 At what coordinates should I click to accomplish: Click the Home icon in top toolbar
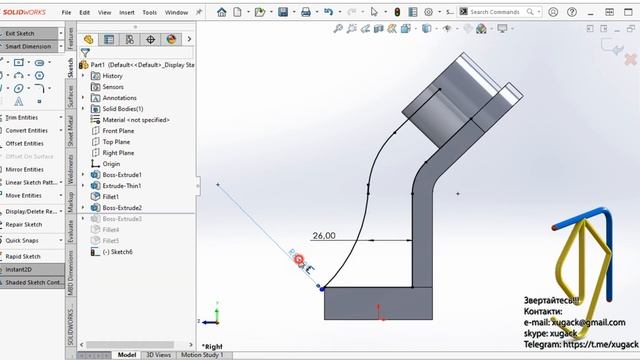[x=222, y=12]
